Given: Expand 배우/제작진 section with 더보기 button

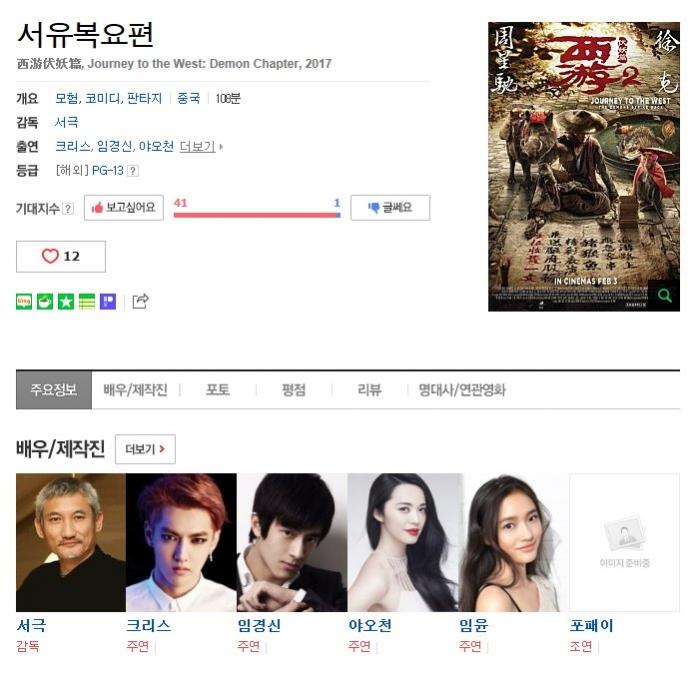Looking at the screenshot, I should pos(145,449).
